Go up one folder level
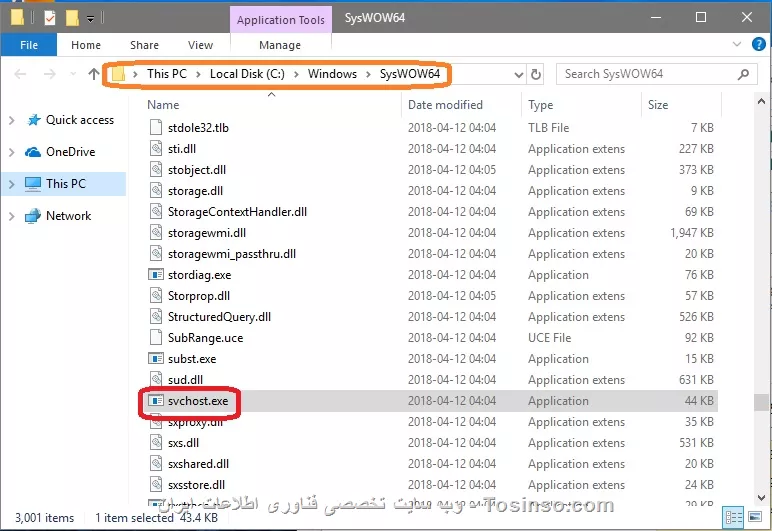Image resolution: width=772 pixels, height=531 pixels. (94, 74)
